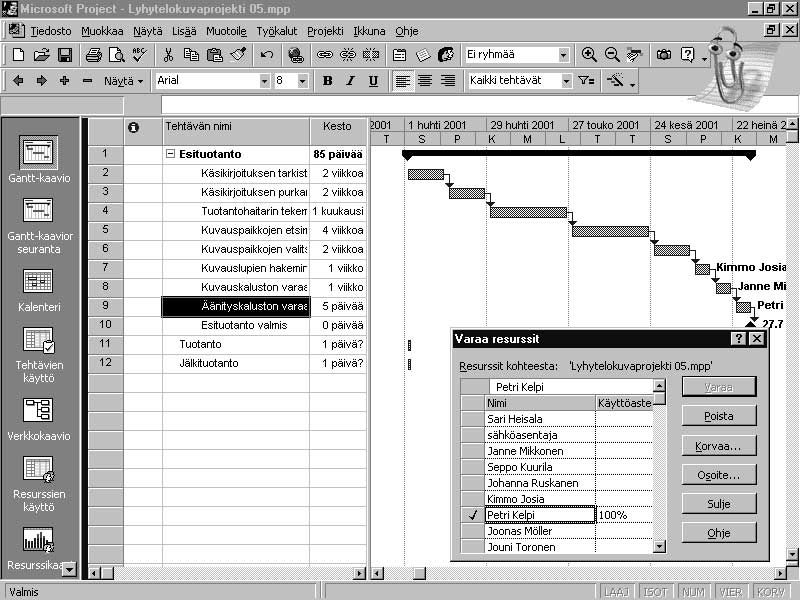Screen dimensions: 800x600
Task: Save the project with the floppy disk icon
Action: pos(65,55)
